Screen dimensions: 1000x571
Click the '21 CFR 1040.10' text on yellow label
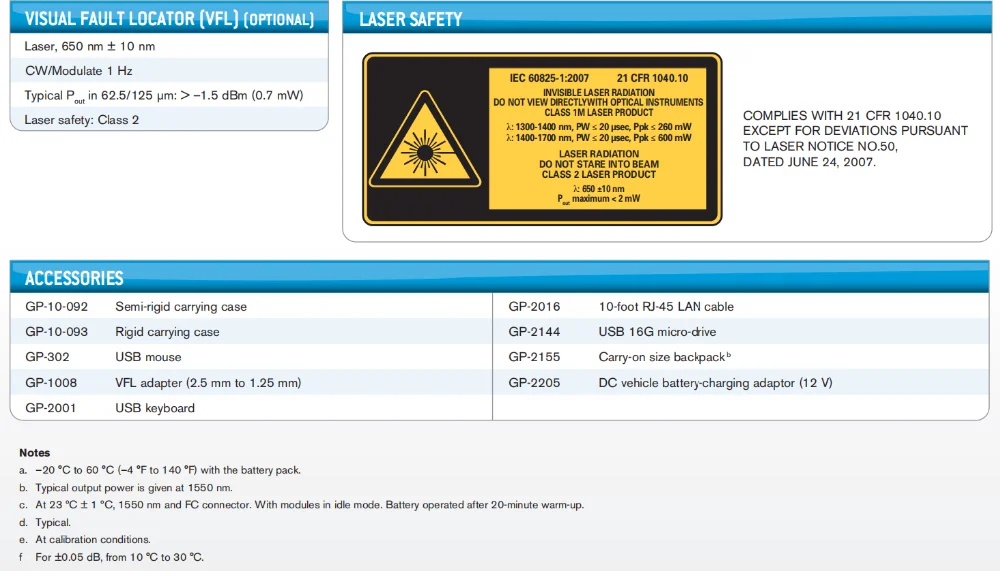pos(652,78)
